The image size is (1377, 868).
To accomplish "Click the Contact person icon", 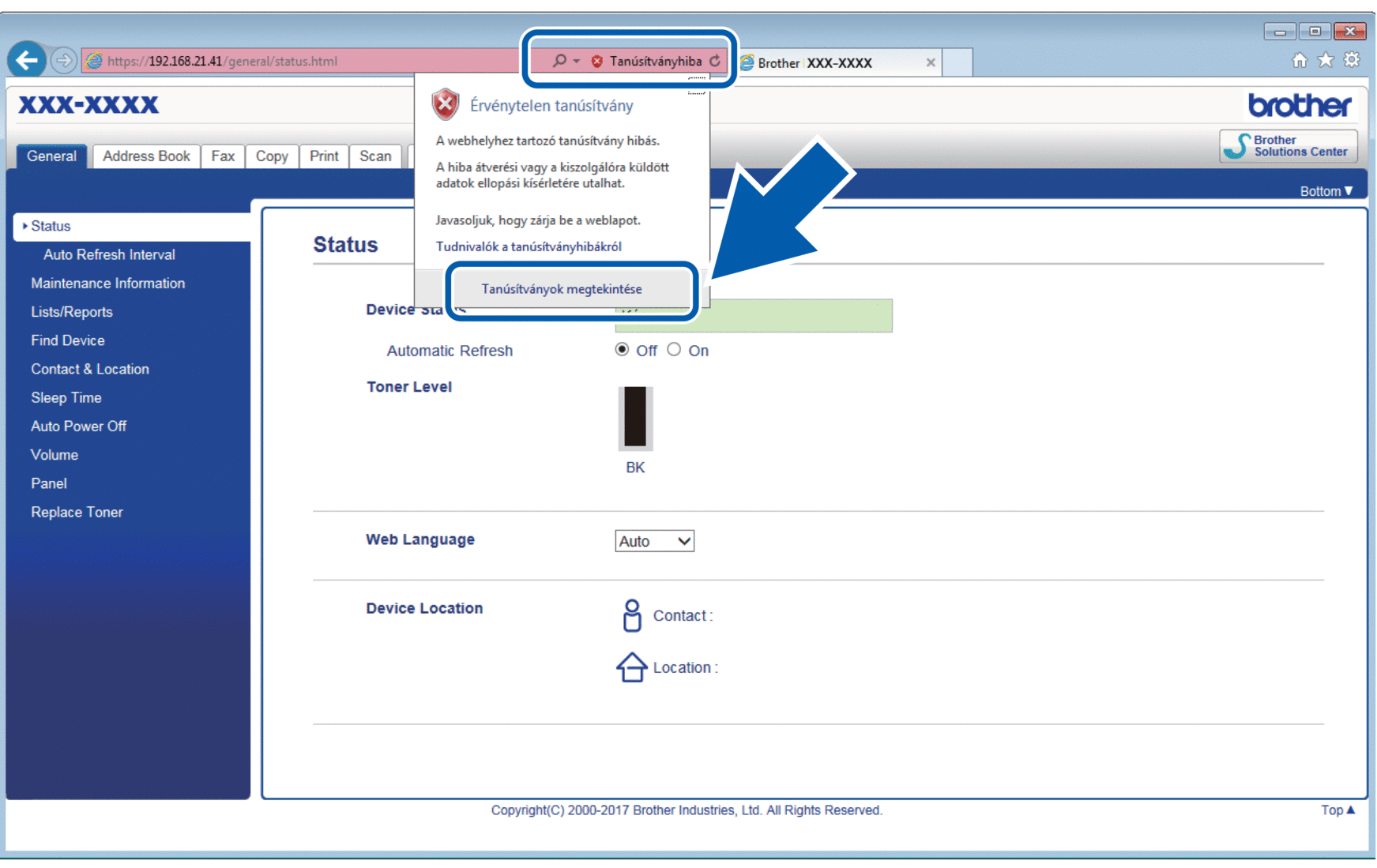I will coord(631,615).
